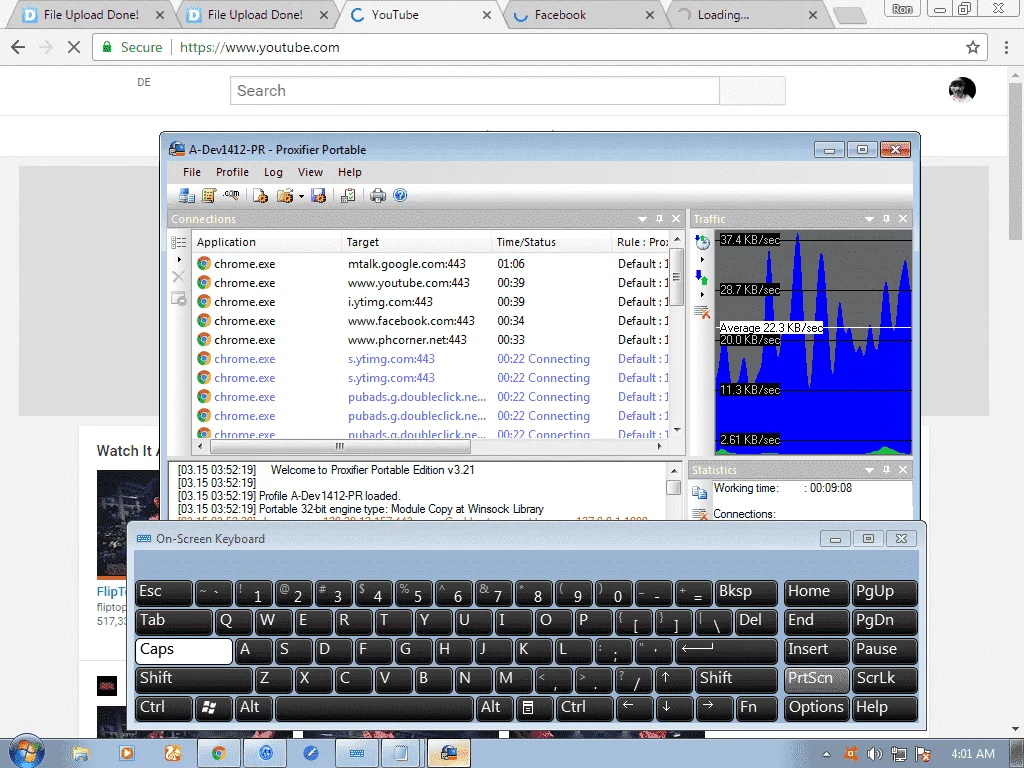Open the Statistics panel dropdown arrow
The width and height of the screenshot is (1024, 768).
tap(869, 470)
